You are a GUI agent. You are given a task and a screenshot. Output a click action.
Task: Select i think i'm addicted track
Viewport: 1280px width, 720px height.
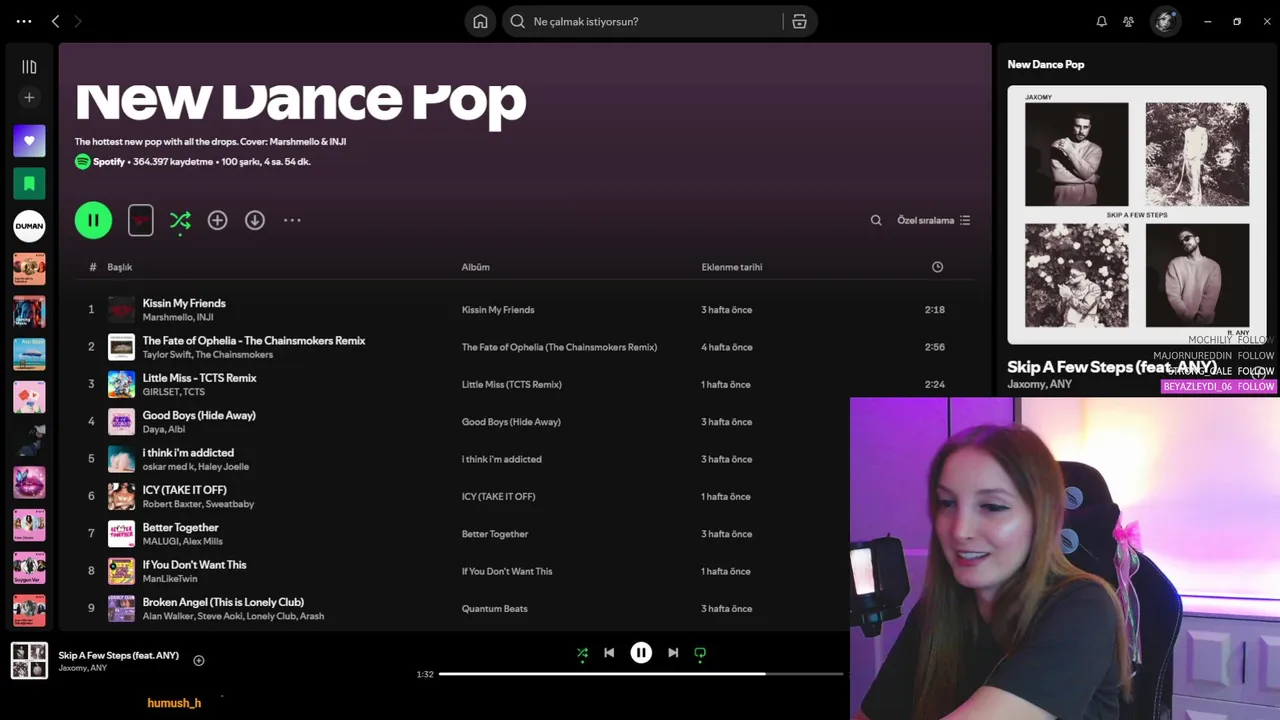point(188,453)
